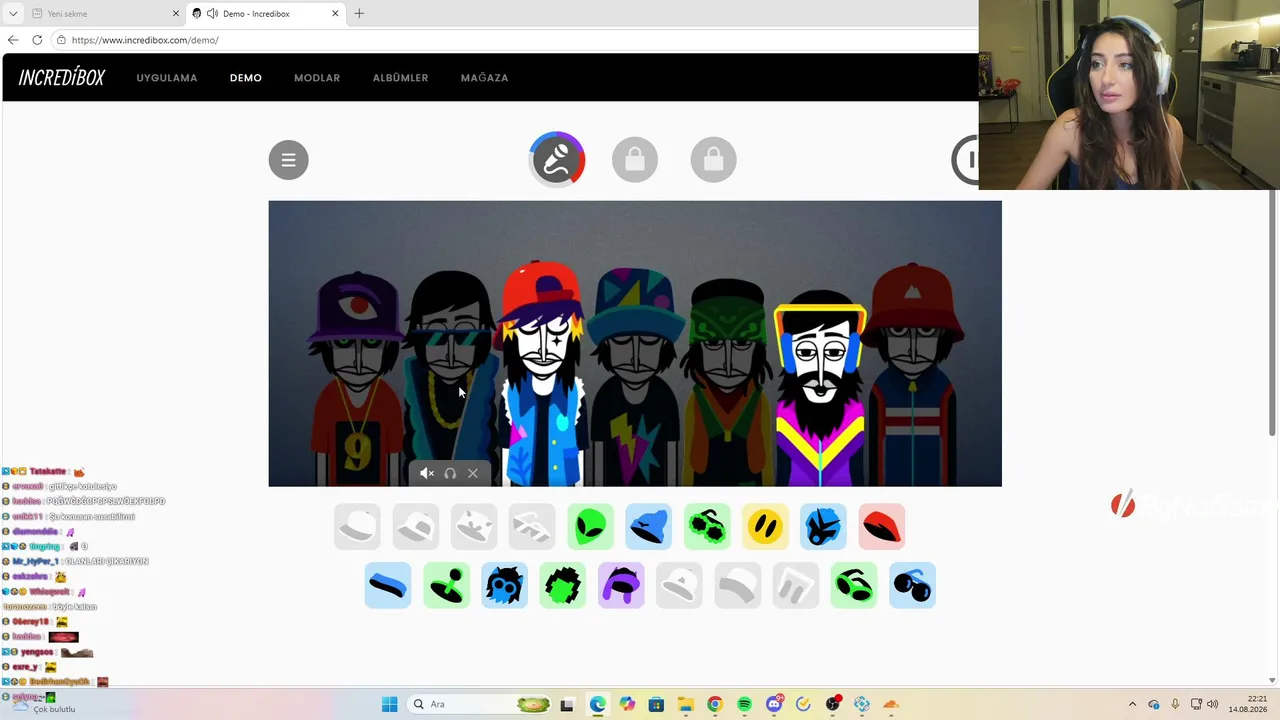The width and height of the screenshot is (1280, 720).
Task: Toggle the bearded character with yellow headphones
Action: pos(821,388)
